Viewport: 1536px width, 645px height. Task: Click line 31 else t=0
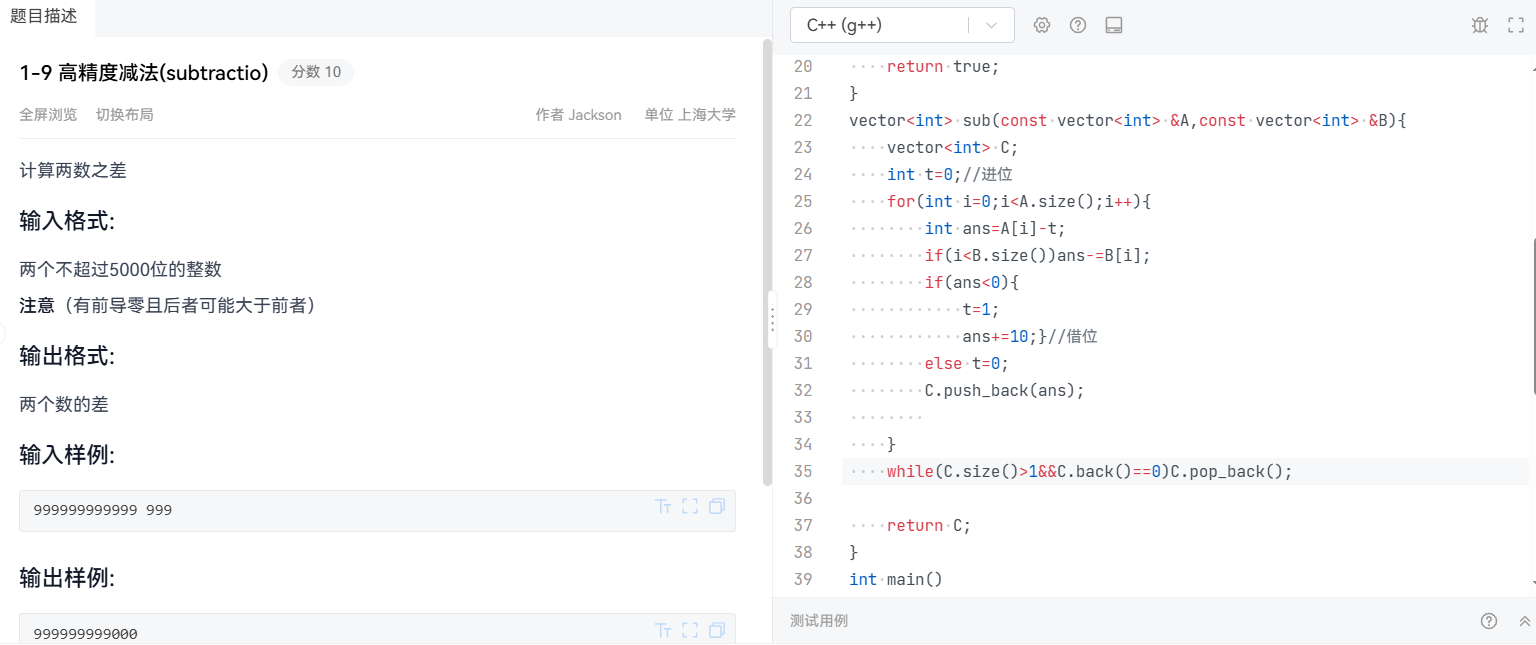point(966,363)
